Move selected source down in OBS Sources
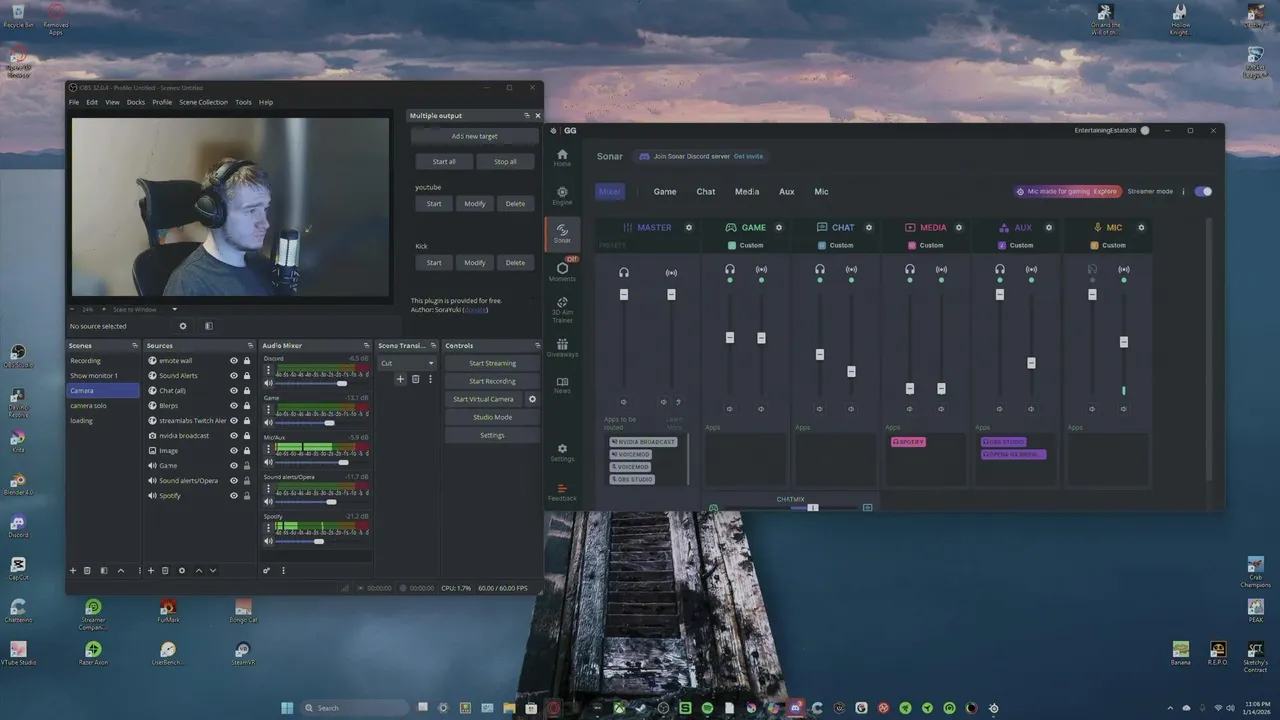Screen dimensions: 1280x720 point(212,570)
